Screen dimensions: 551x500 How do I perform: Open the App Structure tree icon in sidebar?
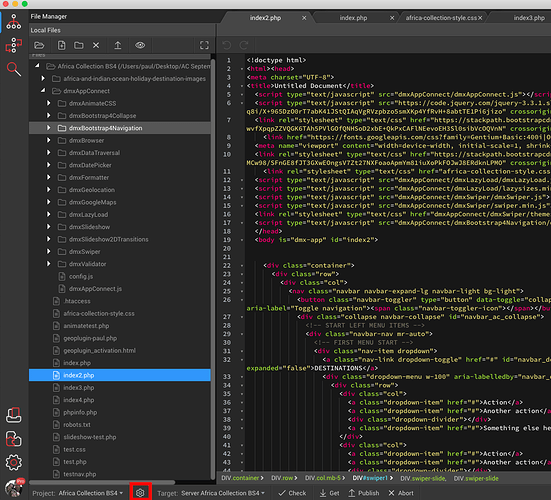click(x=14, y=22)
